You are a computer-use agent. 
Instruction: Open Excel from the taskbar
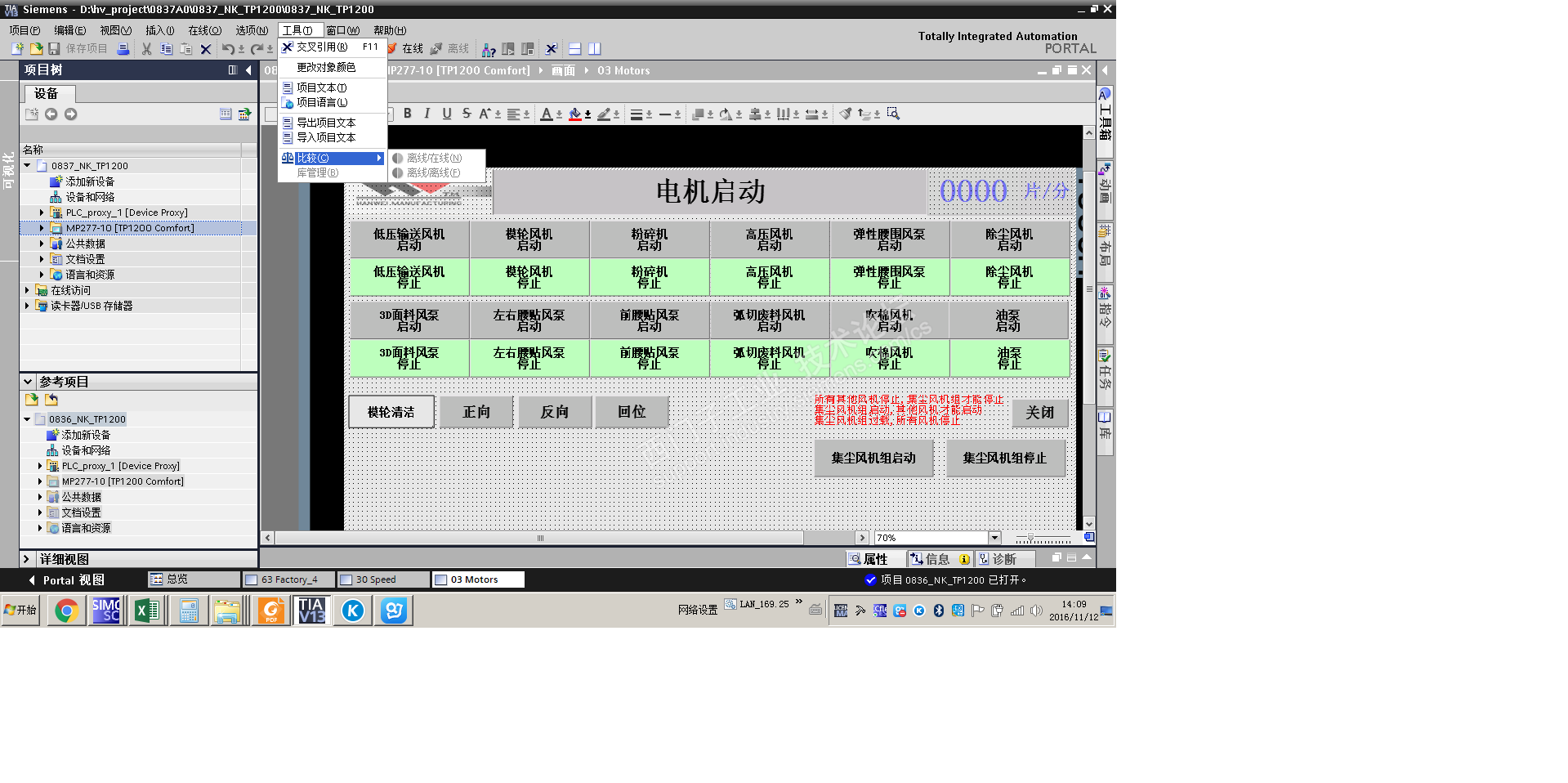click(x=147, y=611)
